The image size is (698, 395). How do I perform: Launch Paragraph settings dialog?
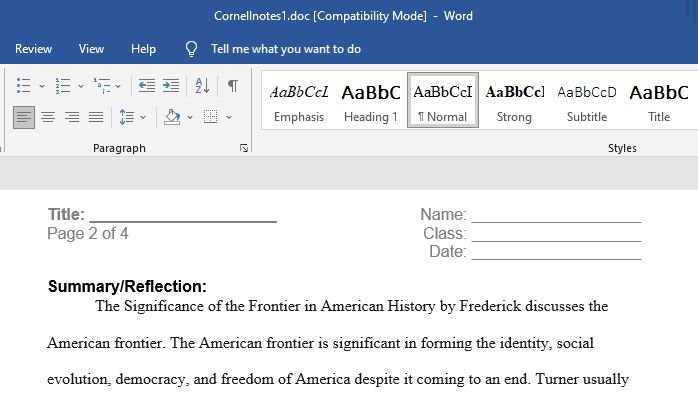(243, 148)
